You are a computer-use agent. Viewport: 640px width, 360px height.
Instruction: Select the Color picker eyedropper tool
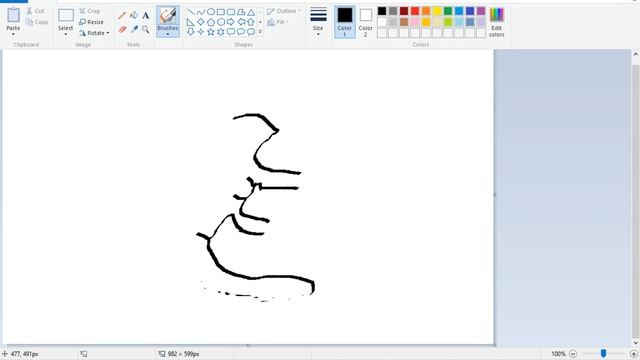coord(133,29)
